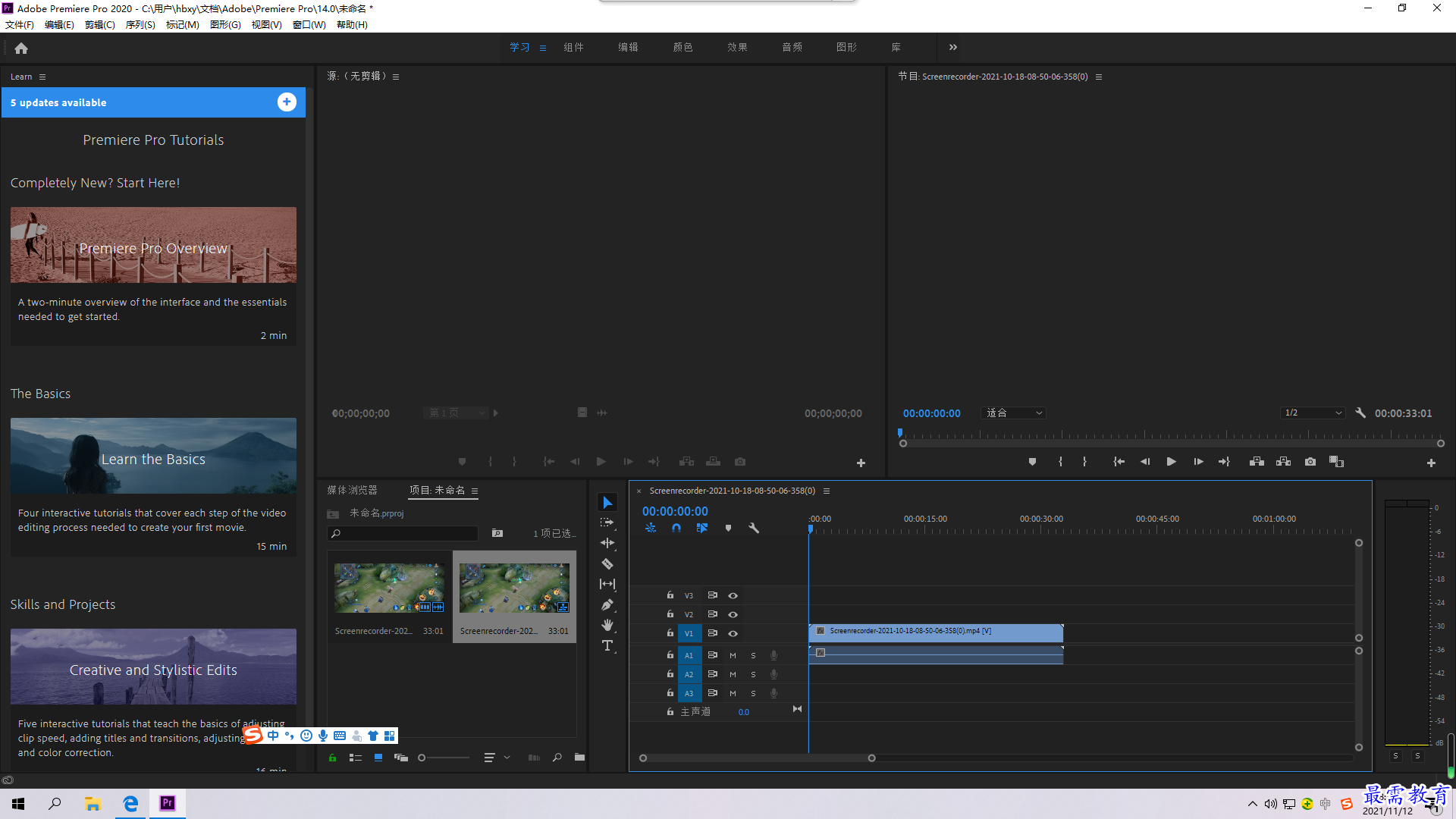Switch to 效果 workspace tab
The width and height of the screenshot is (1456, 819).
coord(737,47)
